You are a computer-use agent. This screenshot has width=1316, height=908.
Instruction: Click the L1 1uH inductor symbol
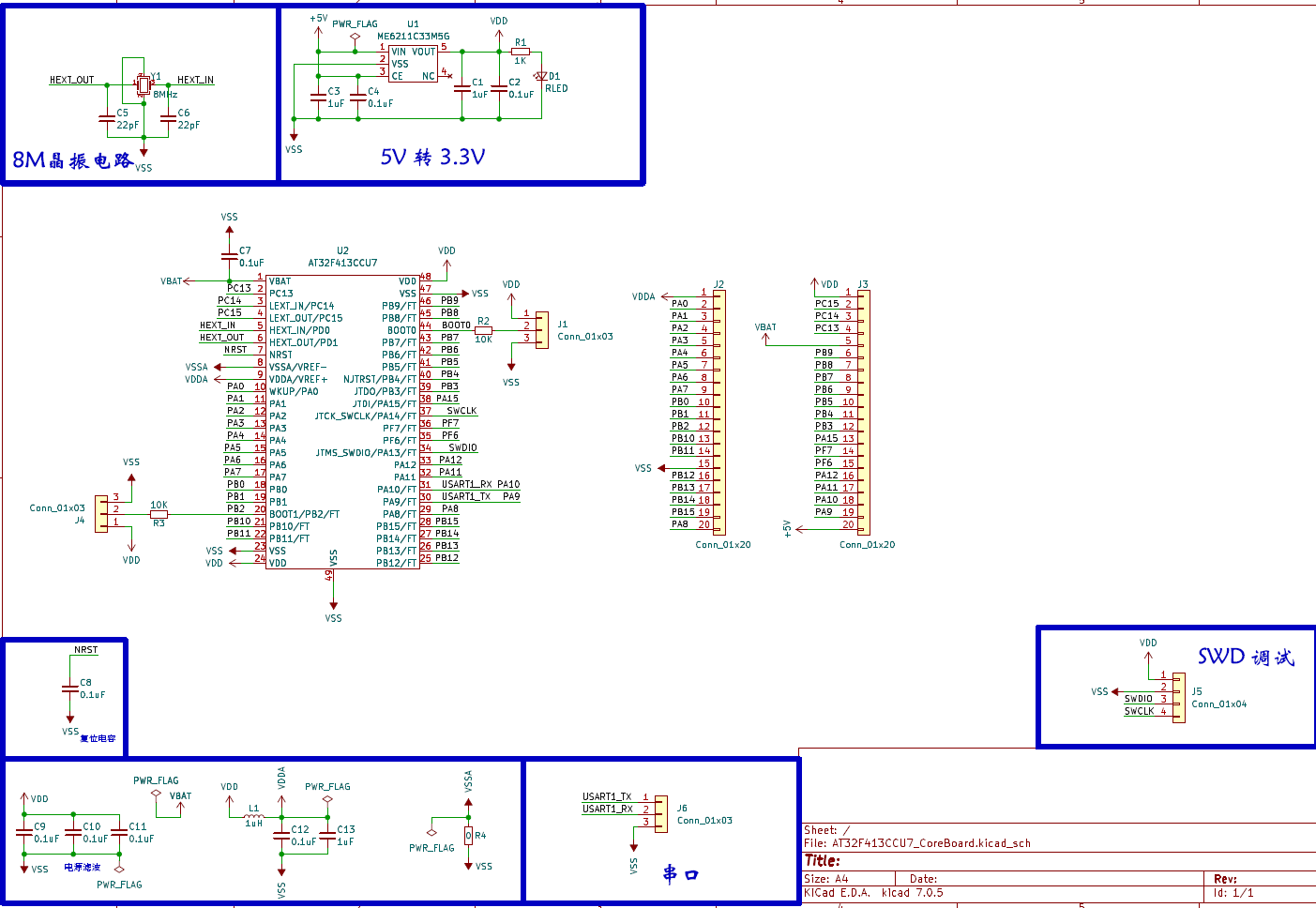point(254,816)
